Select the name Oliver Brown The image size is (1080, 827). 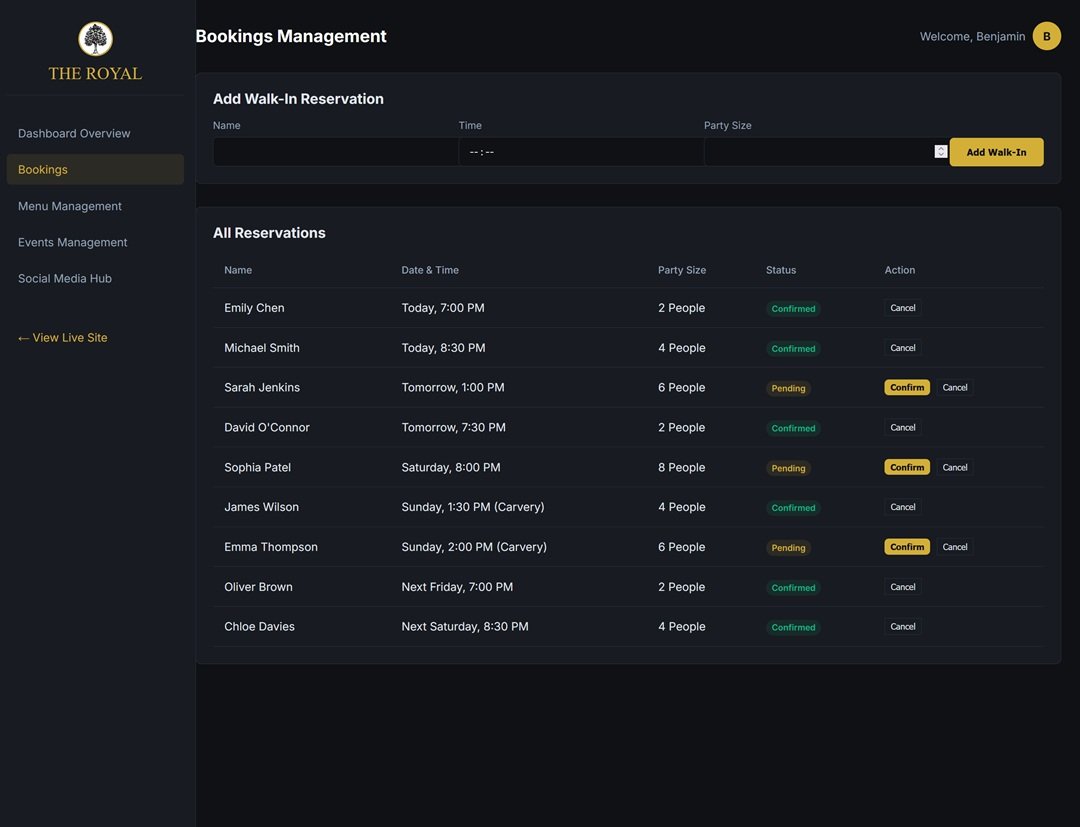[258, 587]
